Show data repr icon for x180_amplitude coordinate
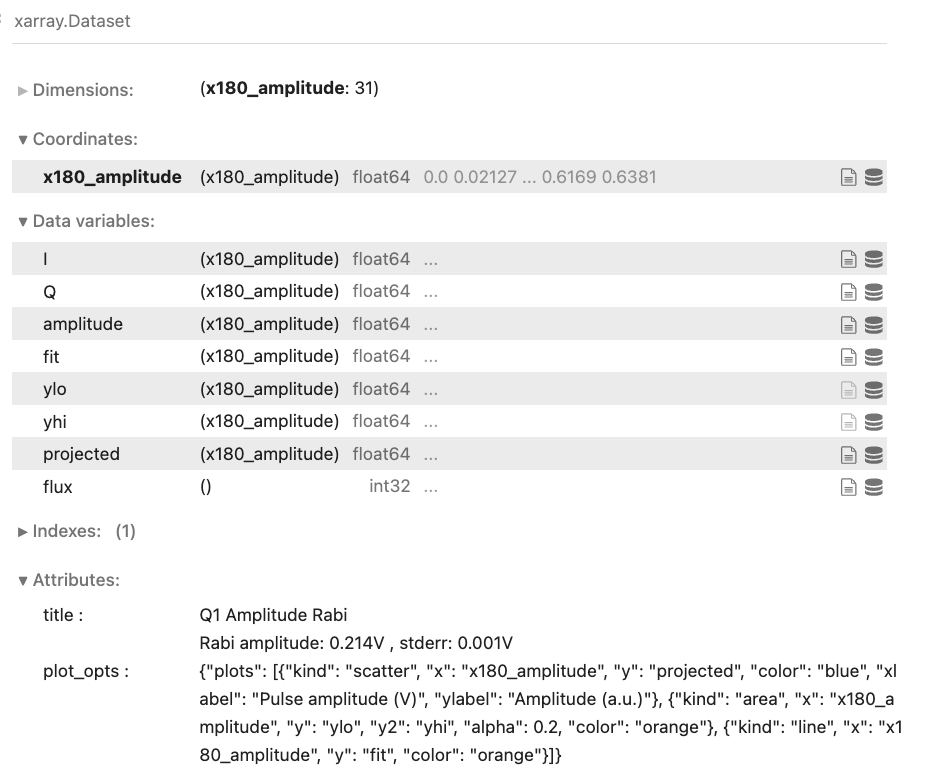 click(x=873, y=178)
